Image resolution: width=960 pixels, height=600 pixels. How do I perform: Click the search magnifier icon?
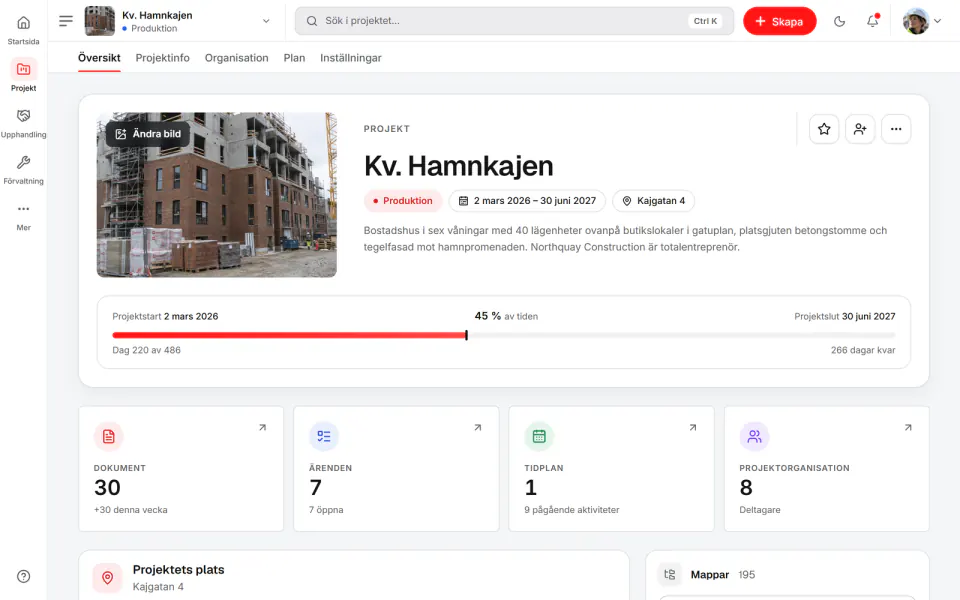click(x=312, y=21)
